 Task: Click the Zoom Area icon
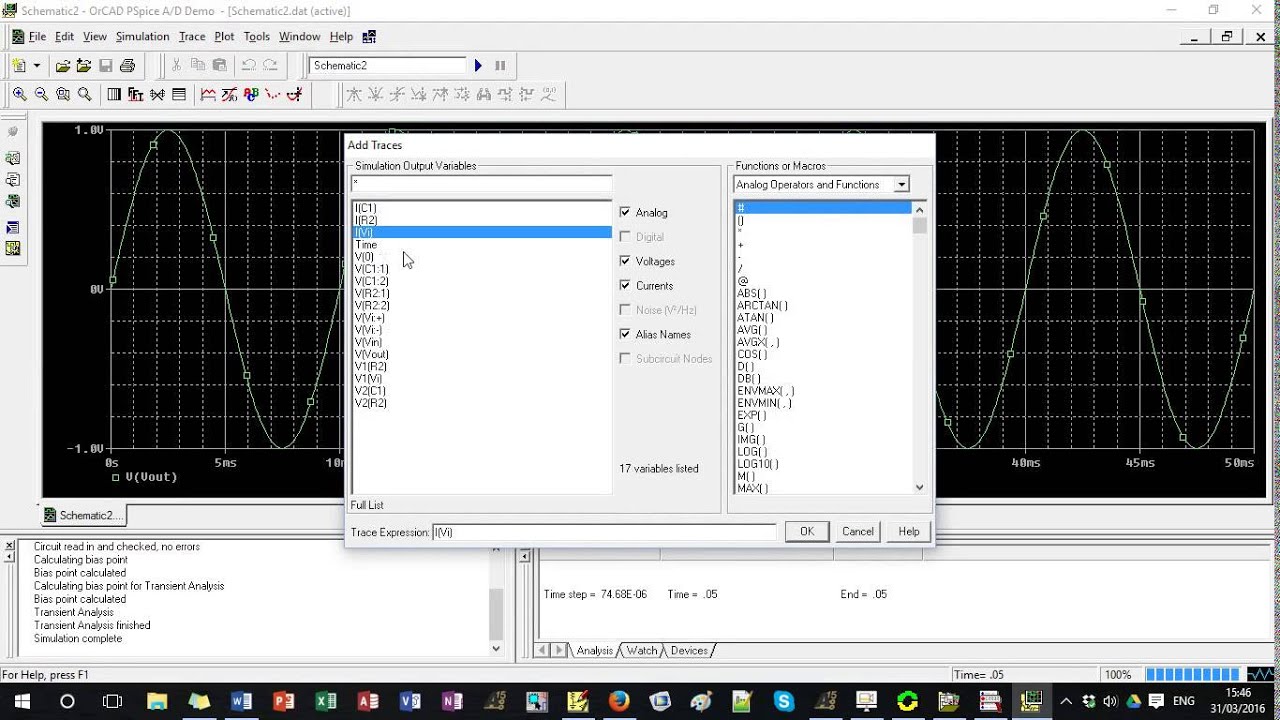(63, 95)
